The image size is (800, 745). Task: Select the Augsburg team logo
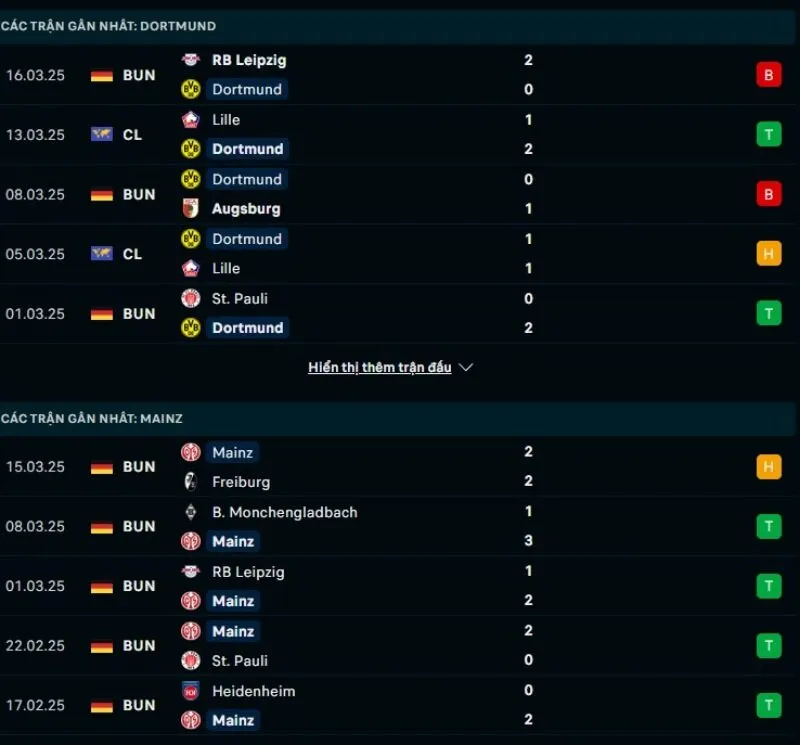tap(191, 209)
